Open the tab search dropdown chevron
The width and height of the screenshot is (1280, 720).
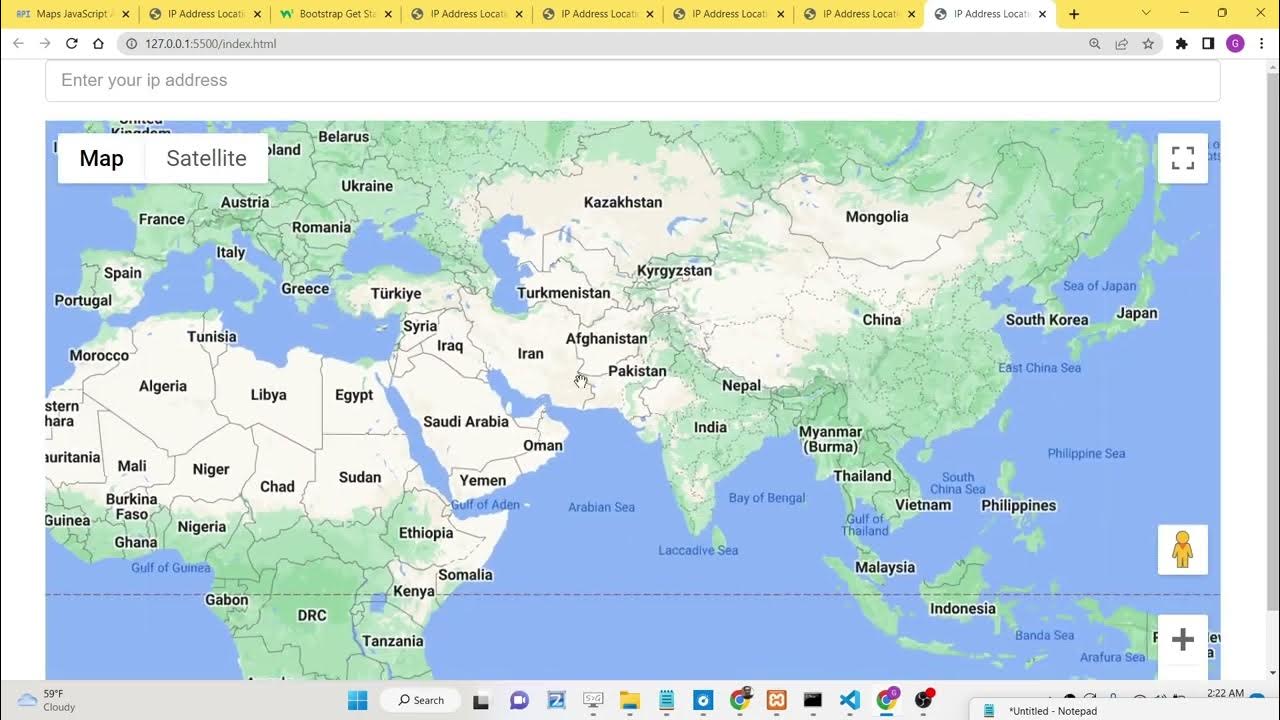(x=1146, y=14)
